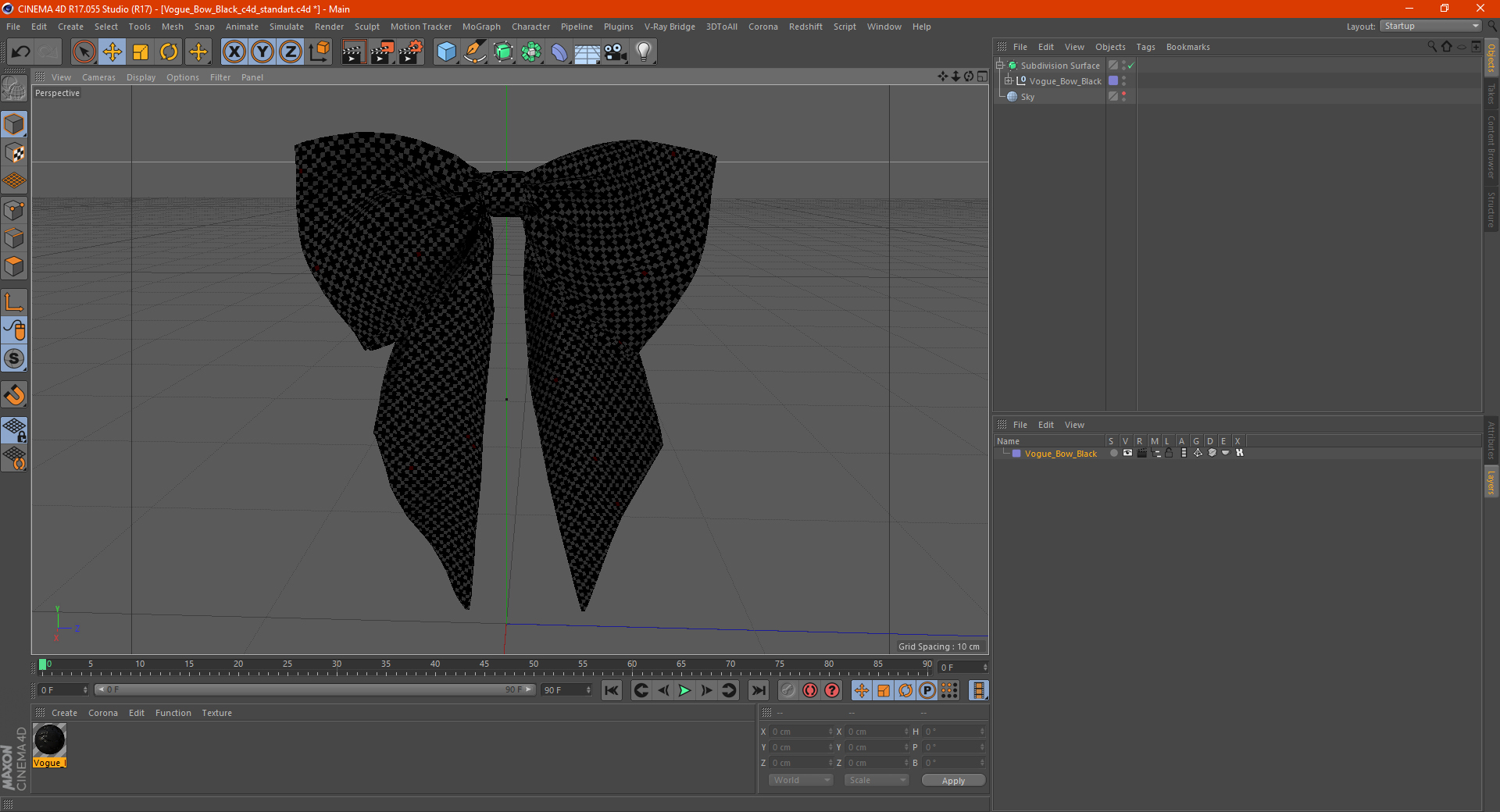Toggle Y axis lock
This screenshot has width=1500, height=812.
tap(262, 52)
